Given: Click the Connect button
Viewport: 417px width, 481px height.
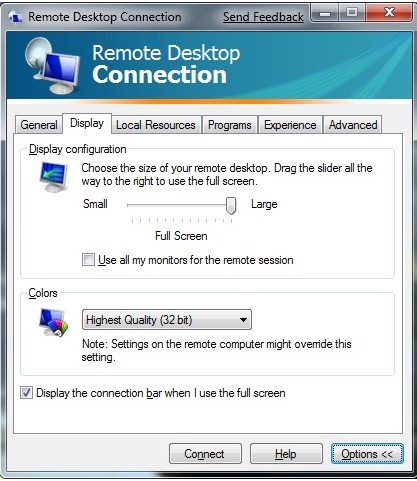Looking at the screenshot, I should click(205, 454).
